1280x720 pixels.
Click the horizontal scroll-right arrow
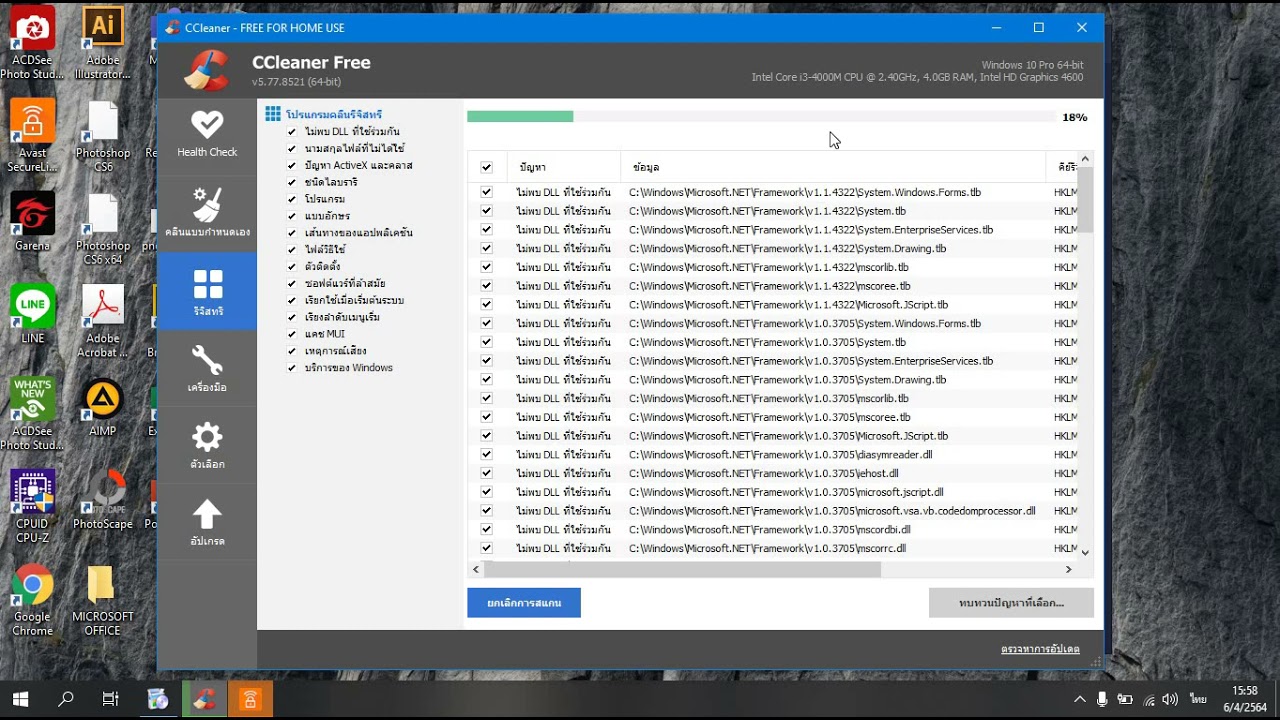[1068, 569]
